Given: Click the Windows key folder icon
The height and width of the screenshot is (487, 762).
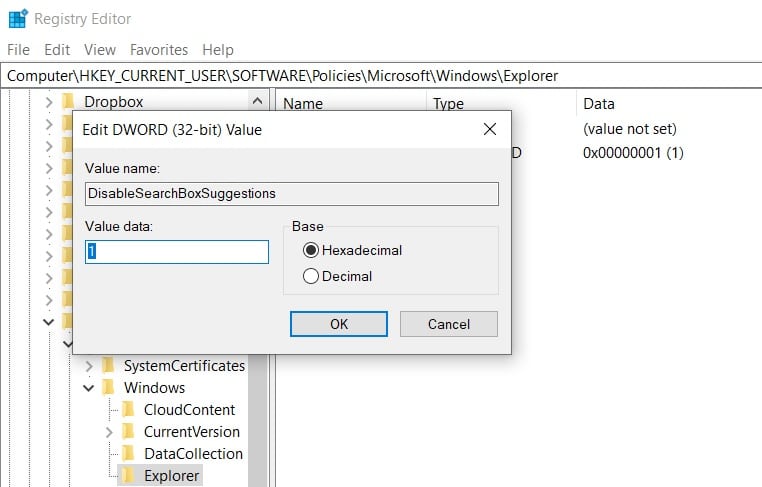Looking at the screenshot, I should pos(109,388).
